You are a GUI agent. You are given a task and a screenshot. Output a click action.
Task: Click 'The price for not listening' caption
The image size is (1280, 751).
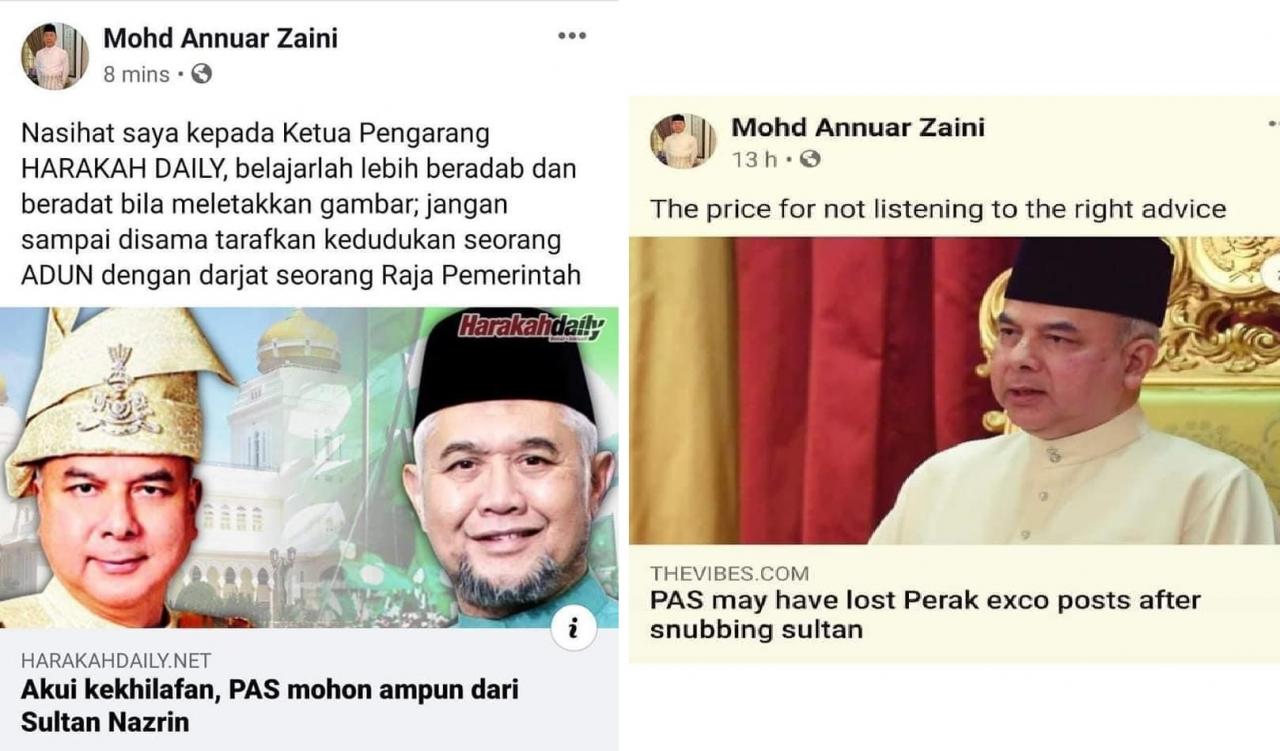938,209
